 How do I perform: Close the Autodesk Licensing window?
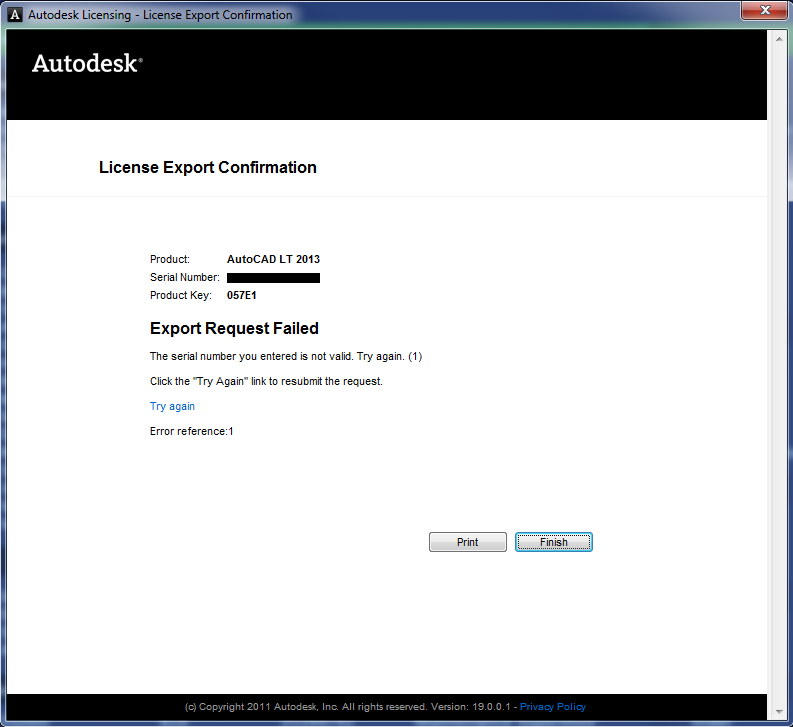pyautogui.click(x=765, y=10)
